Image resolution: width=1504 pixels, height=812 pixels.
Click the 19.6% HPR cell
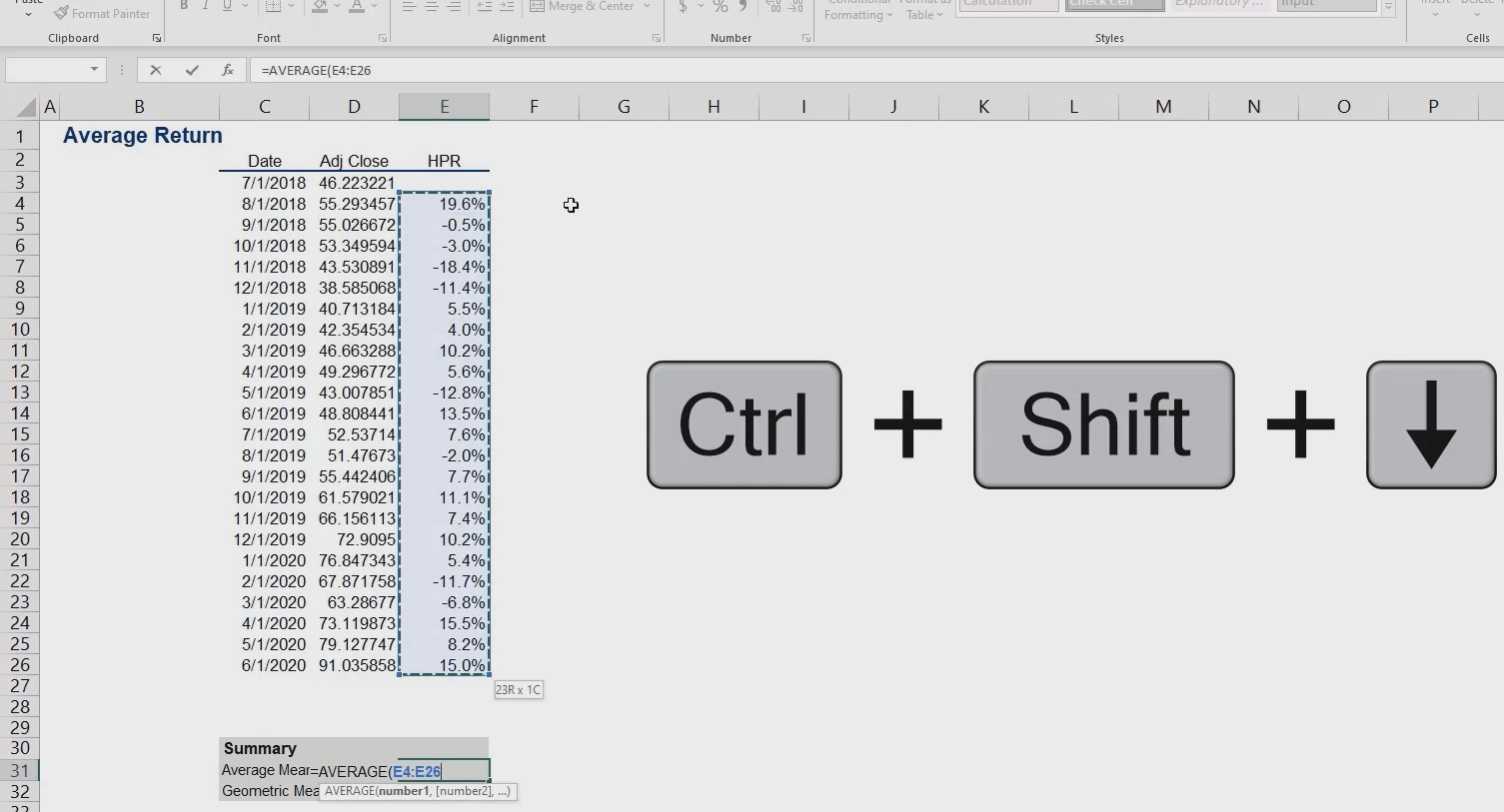pyautogui.click(x=444, y=204)
